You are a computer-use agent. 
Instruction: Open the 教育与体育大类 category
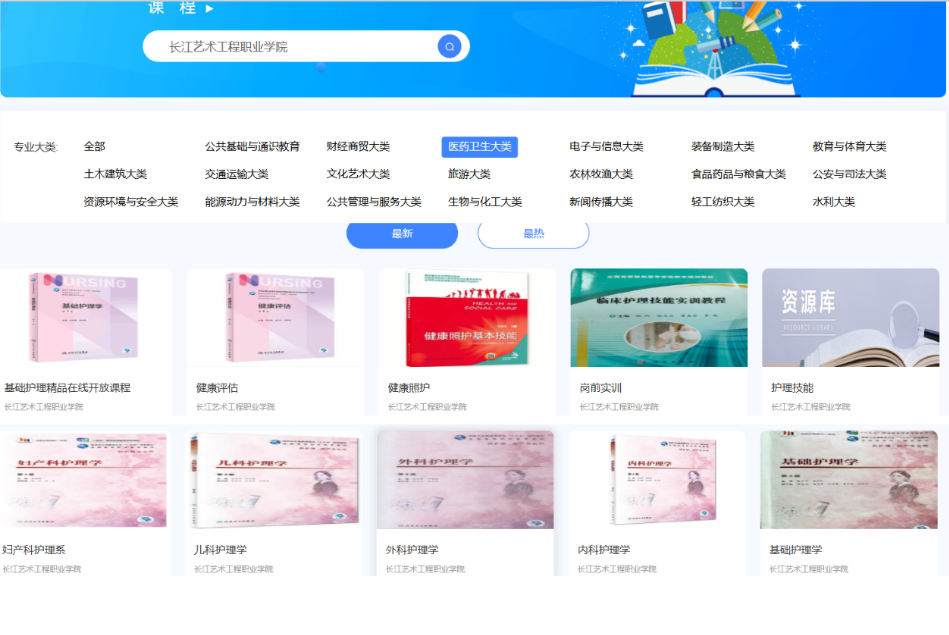[x=849, y=146]
